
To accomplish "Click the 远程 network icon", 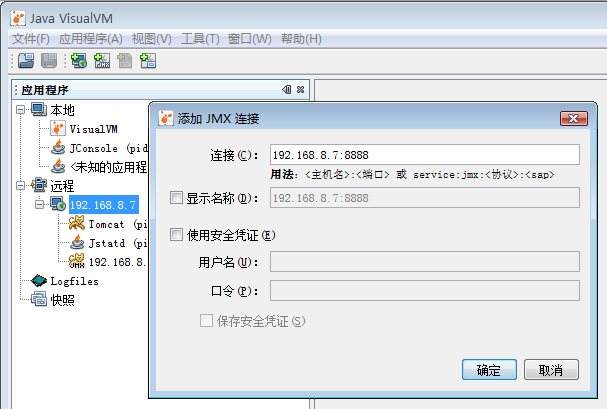I will (39, 185).
